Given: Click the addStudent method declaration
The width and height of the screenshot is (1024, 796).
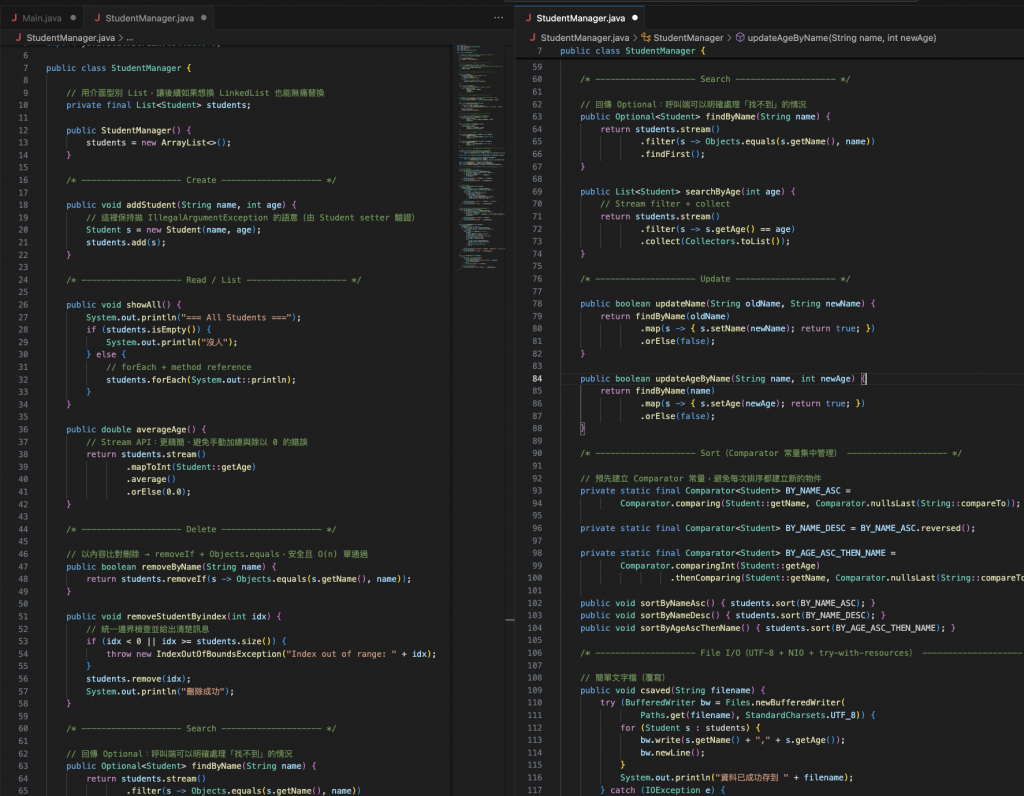Looking at the screenshot, I should coord(181,205).
